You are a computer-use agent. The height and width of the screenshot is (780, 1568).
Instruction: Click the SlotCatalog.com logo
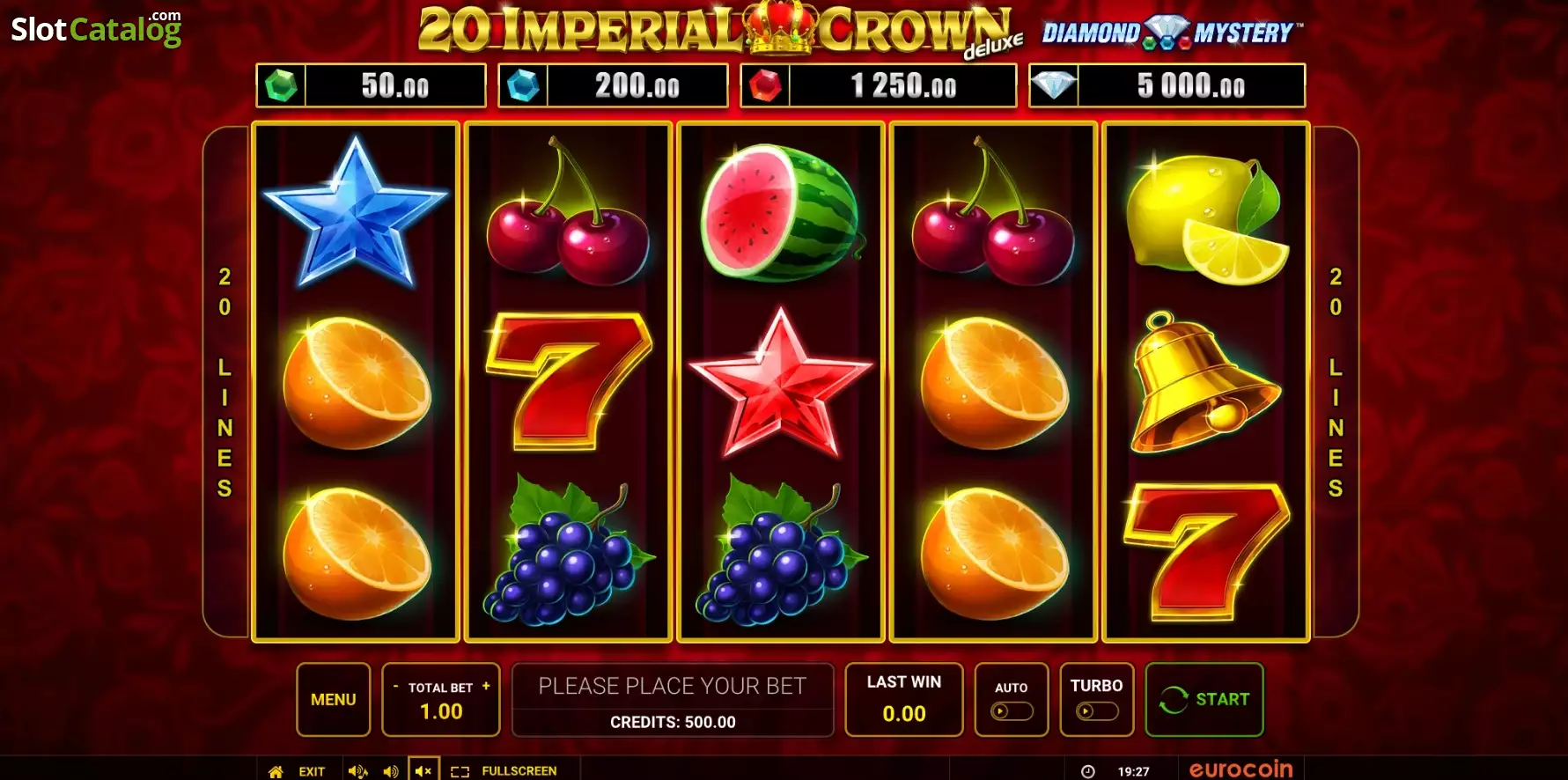pos(96,28)
